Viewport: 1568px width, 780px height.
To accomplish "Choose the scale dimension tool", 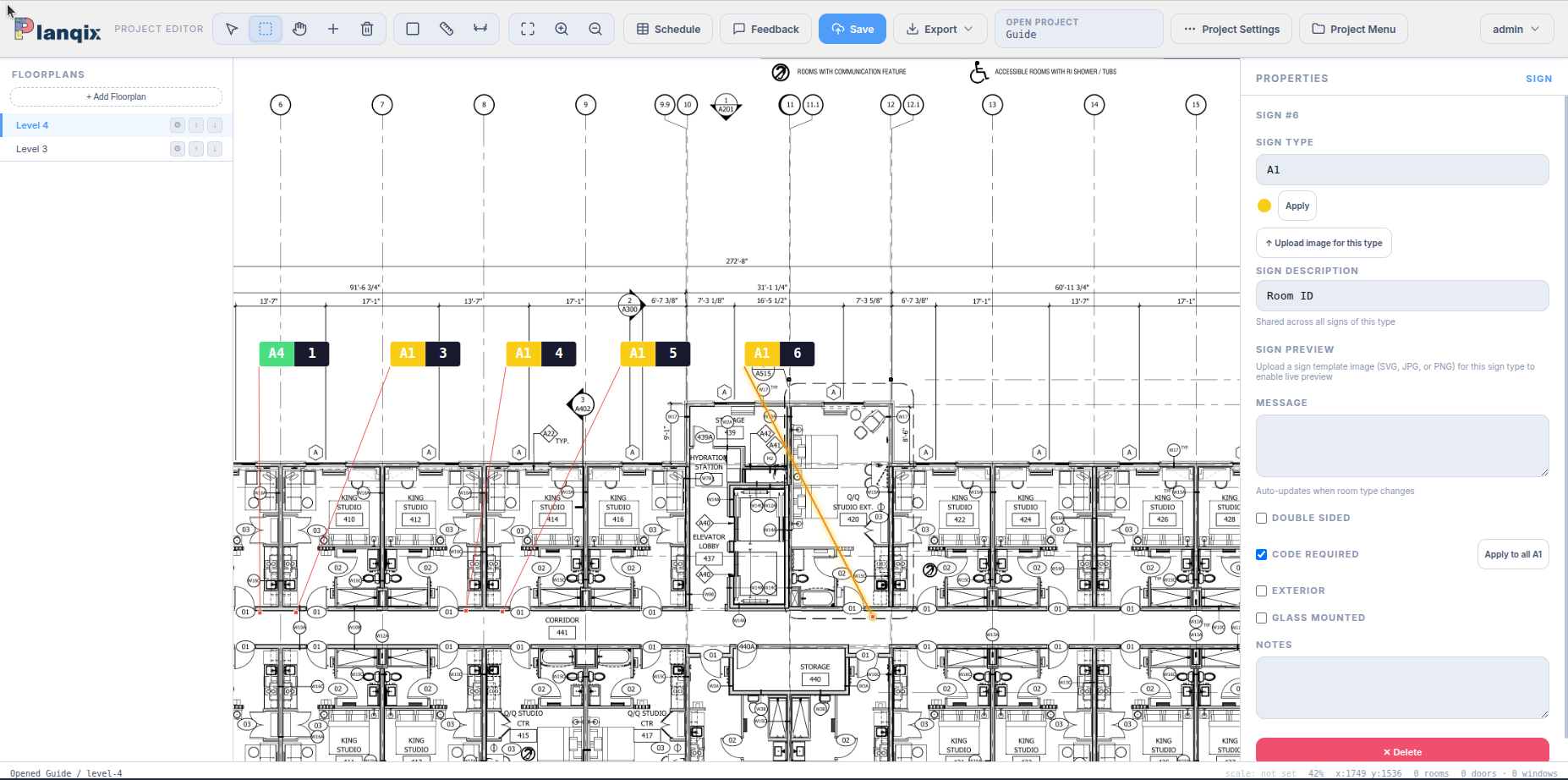I will pyautogui.click(x=480, y=29).
